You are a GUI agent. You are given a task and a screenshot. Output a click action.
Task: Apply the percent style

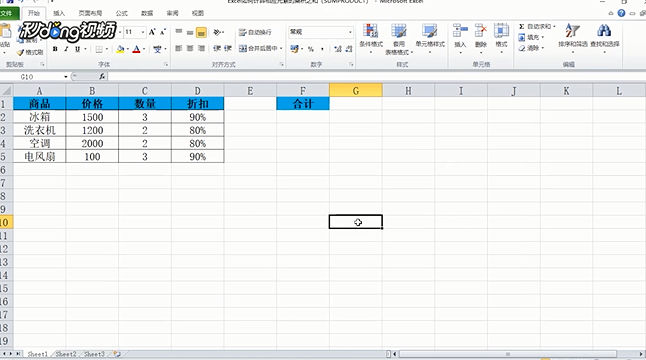click(x=311, y=49)
